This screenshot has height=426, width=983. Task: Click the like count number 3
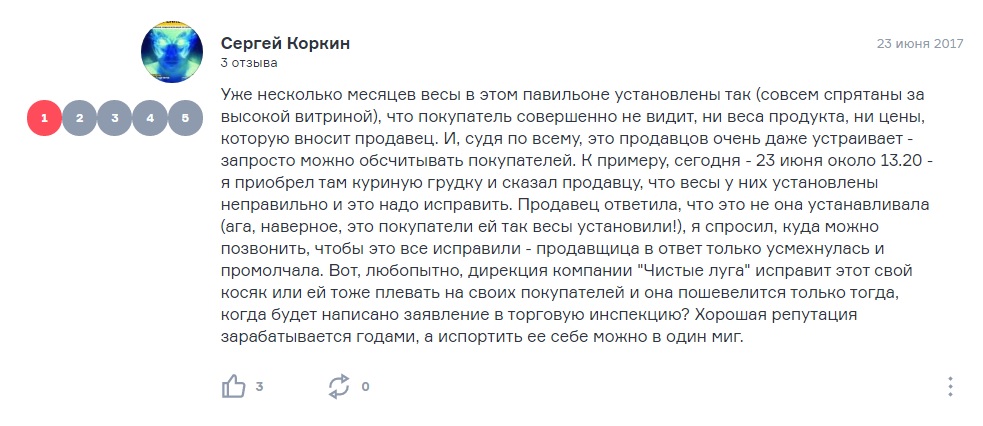click(x=259, y=387)
